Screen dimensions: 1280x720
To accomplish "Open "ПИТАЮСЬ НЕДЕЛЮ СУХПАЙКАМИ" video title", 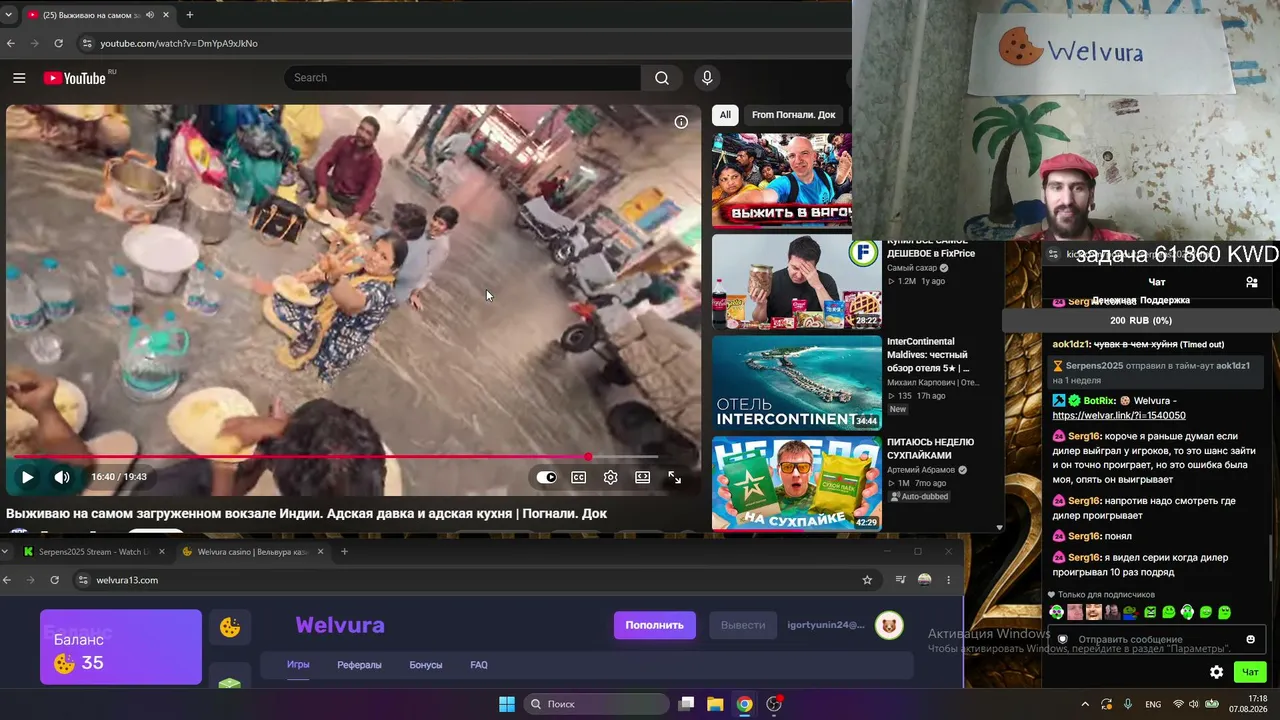I will pyautogui.click(x=930, y=448).
